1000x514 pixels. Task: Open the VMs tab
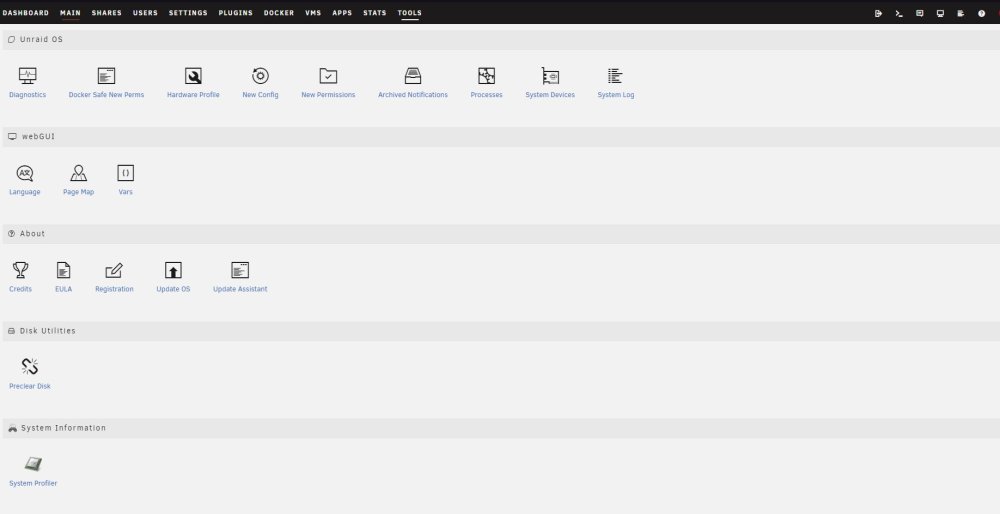(313, 13)
